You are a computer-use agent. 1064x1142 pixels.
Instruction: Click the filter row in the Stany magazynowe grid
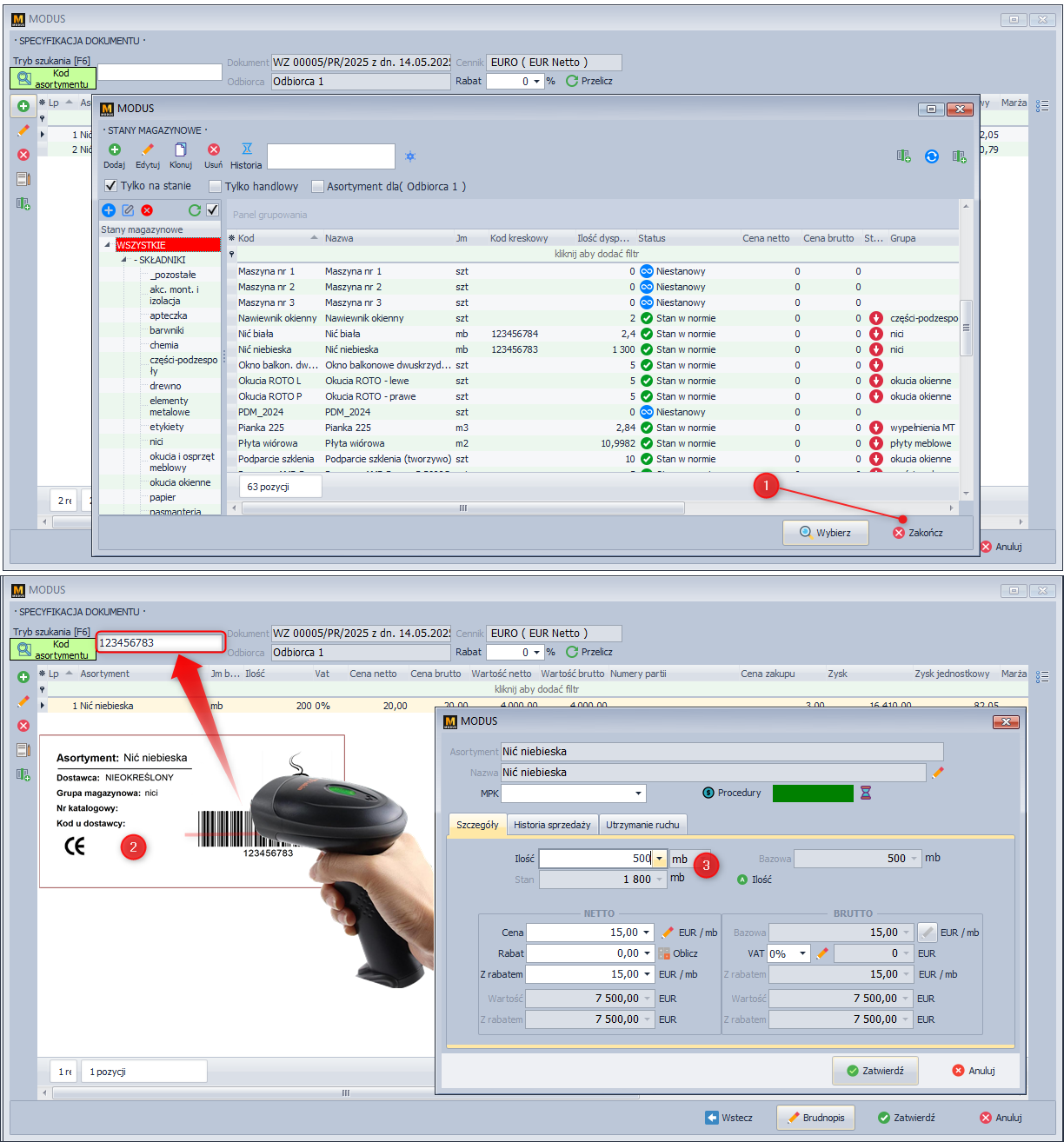coord(596,254)
